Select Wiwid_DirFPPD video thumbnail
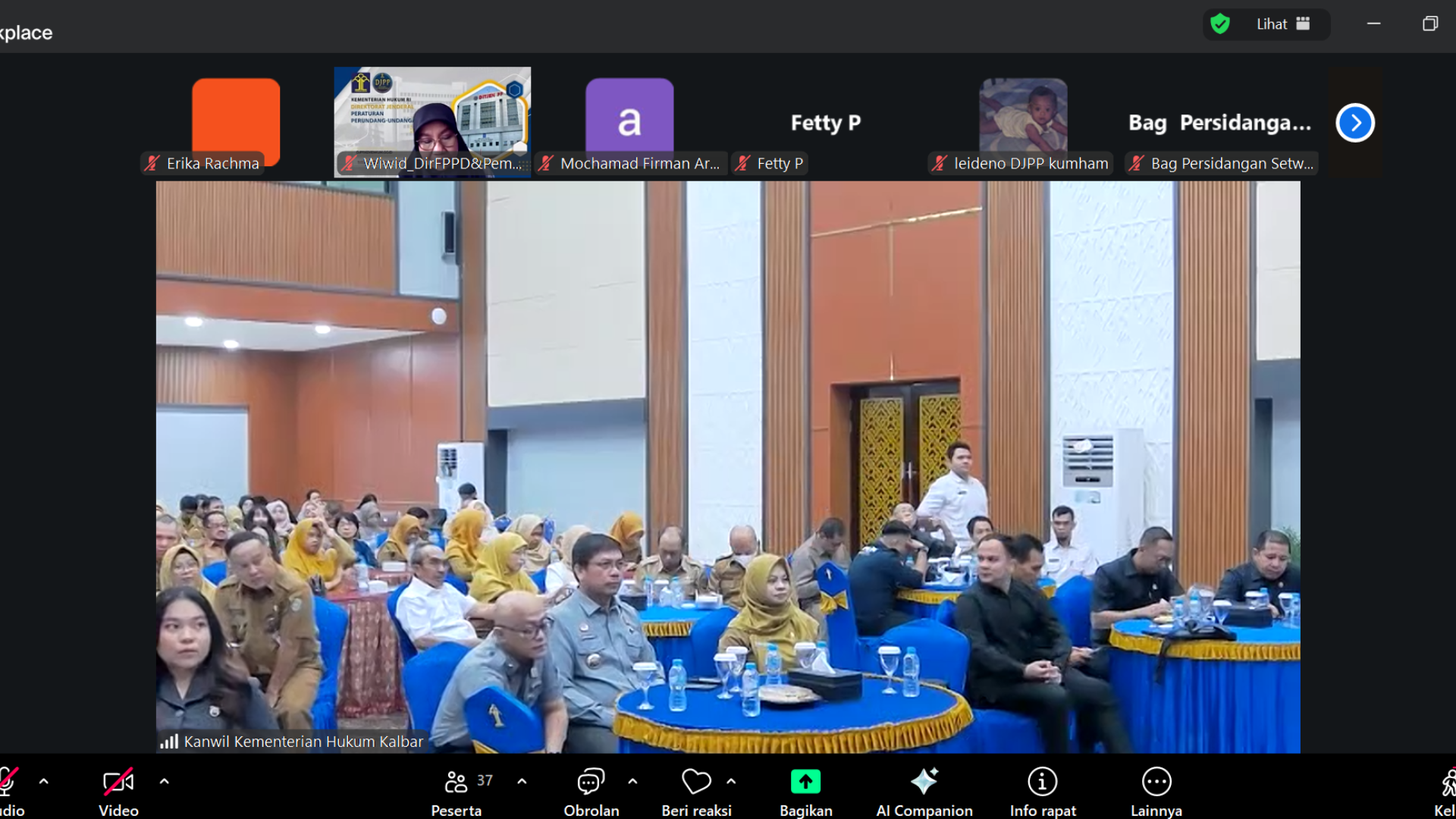Viewport: 1456px width, 819px height. 432,121
